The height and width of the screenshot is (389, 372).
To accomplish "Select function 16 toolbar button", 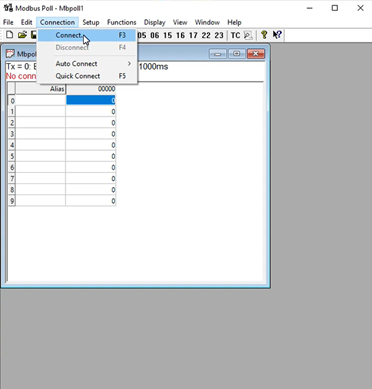I will [180, 35].
